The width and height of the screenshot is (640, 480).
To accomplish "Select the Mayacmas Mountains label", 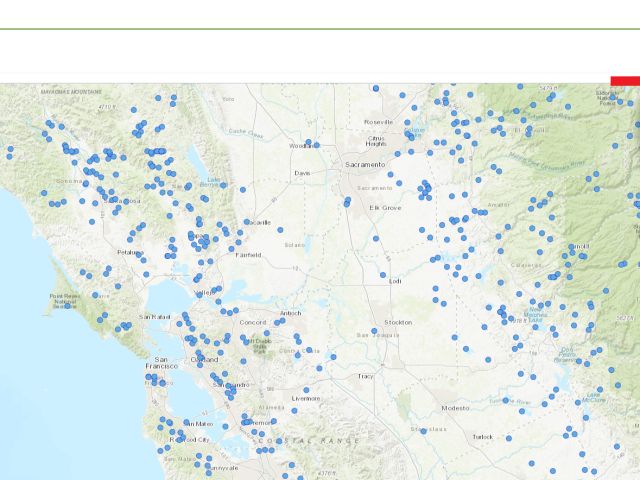I will tap(71, 92).
